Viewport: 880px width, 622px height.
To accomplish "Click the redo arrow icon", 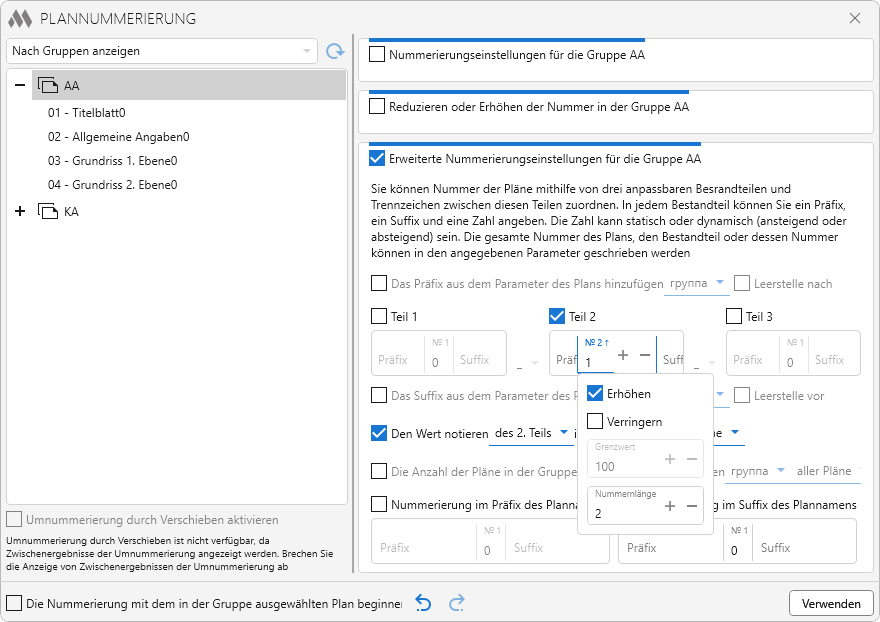I will pos(457,603).
